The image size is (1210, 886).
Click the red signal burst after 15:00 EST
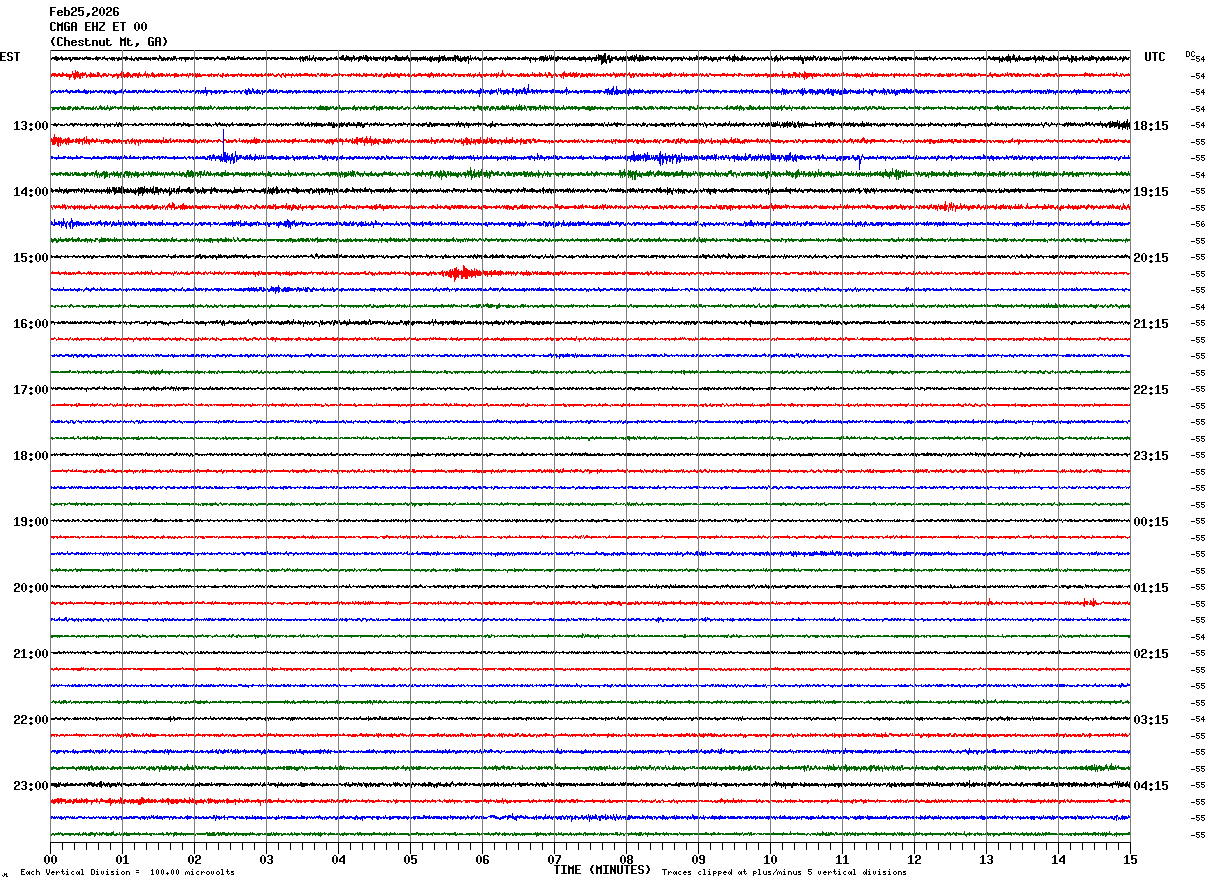(461, 272)
